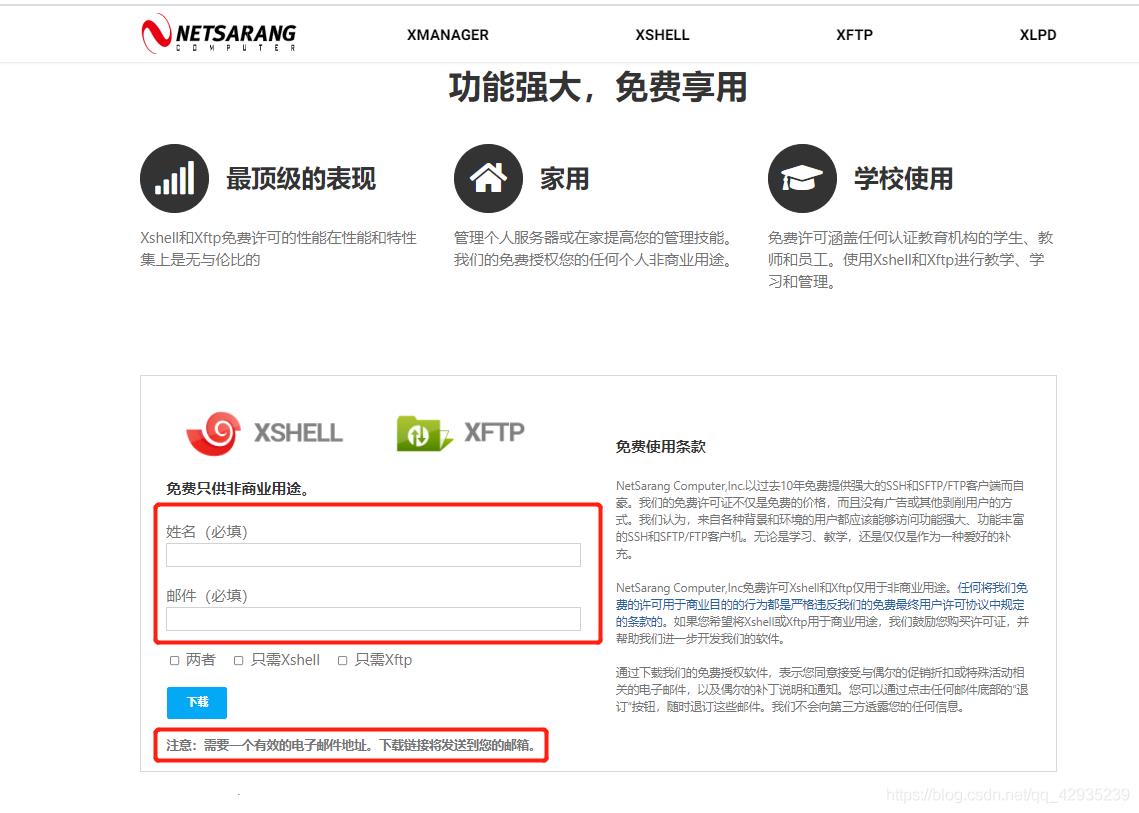1139x813 pixels.
Task: Click the green XFTP folder logo
Action: (424, 433)
